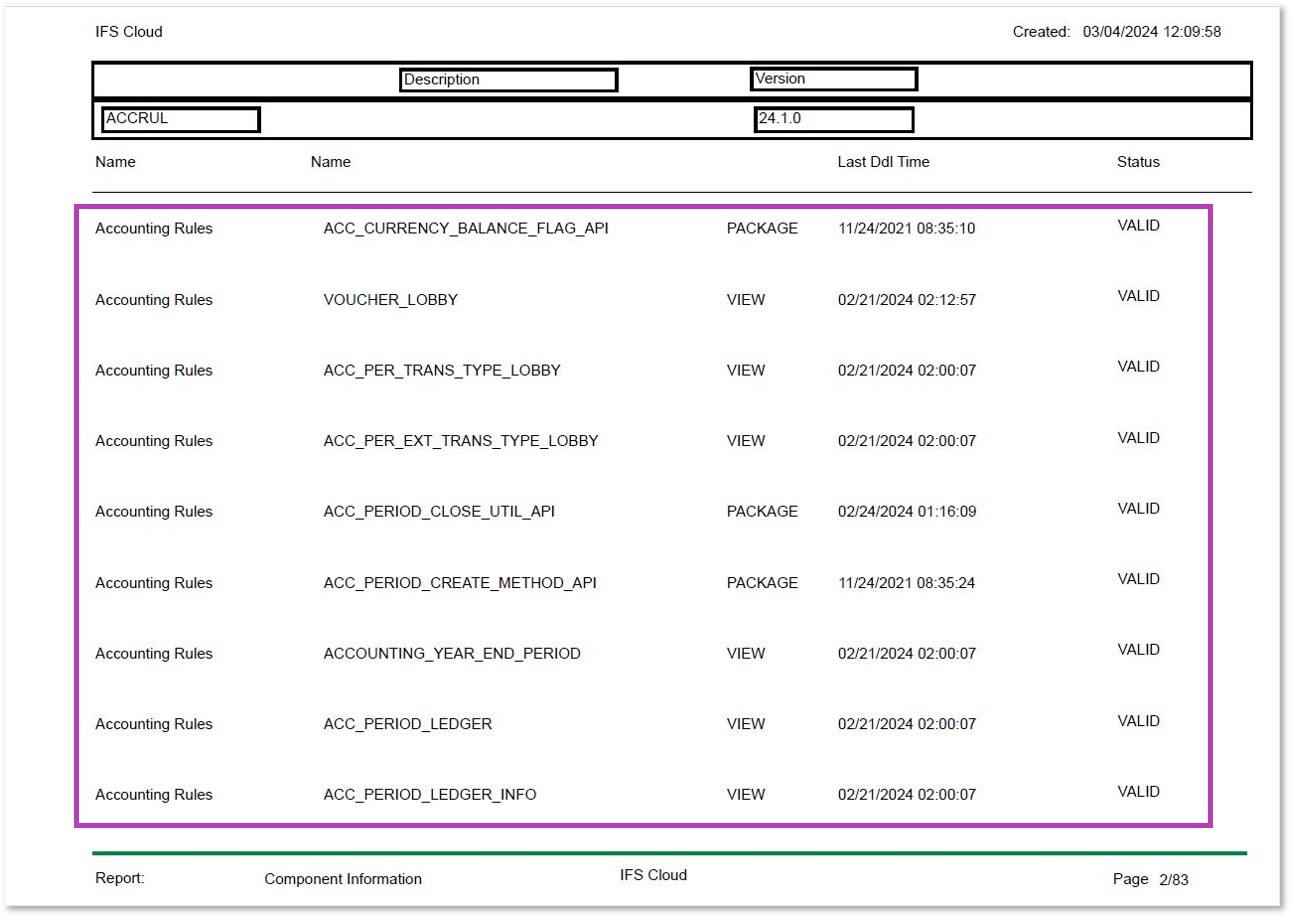Click the 24.1.0 version value field
Screen dimensions: 1291x917
click(x=834, y=119)
